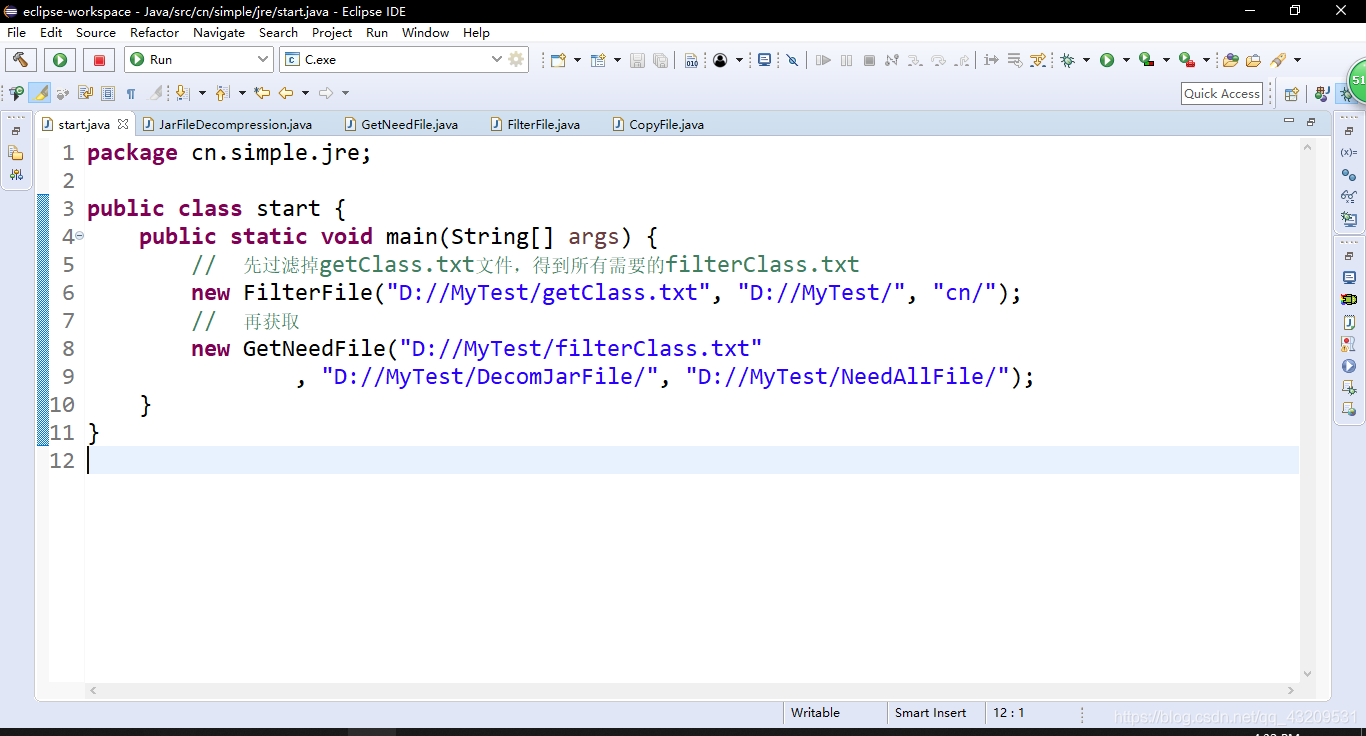Switch to the GetNeedFile.java tab

400,124
